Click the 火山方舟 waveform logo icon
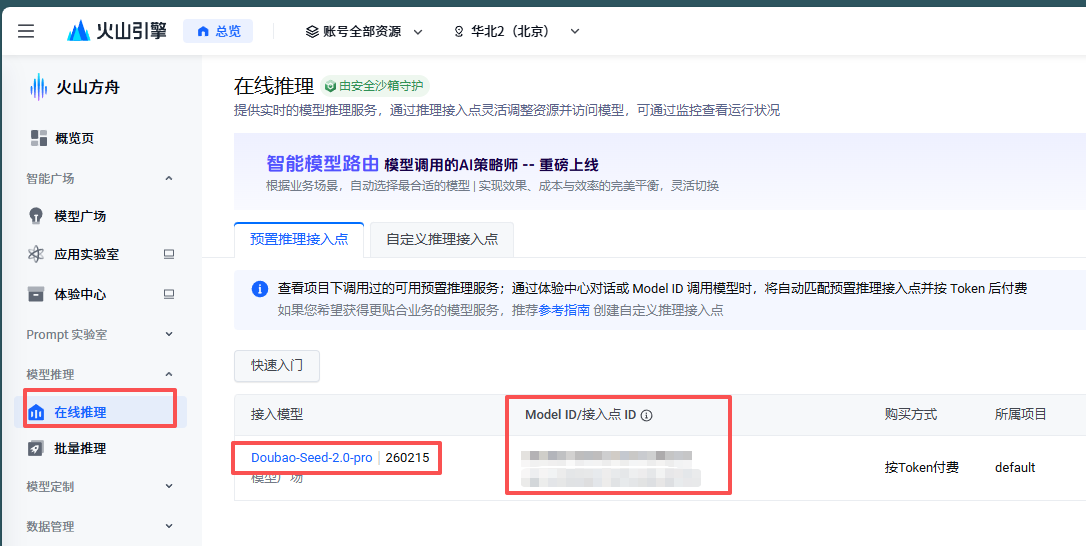This screenshot has width=1086, height=546. pyautogui.click(x=39, y=87)
